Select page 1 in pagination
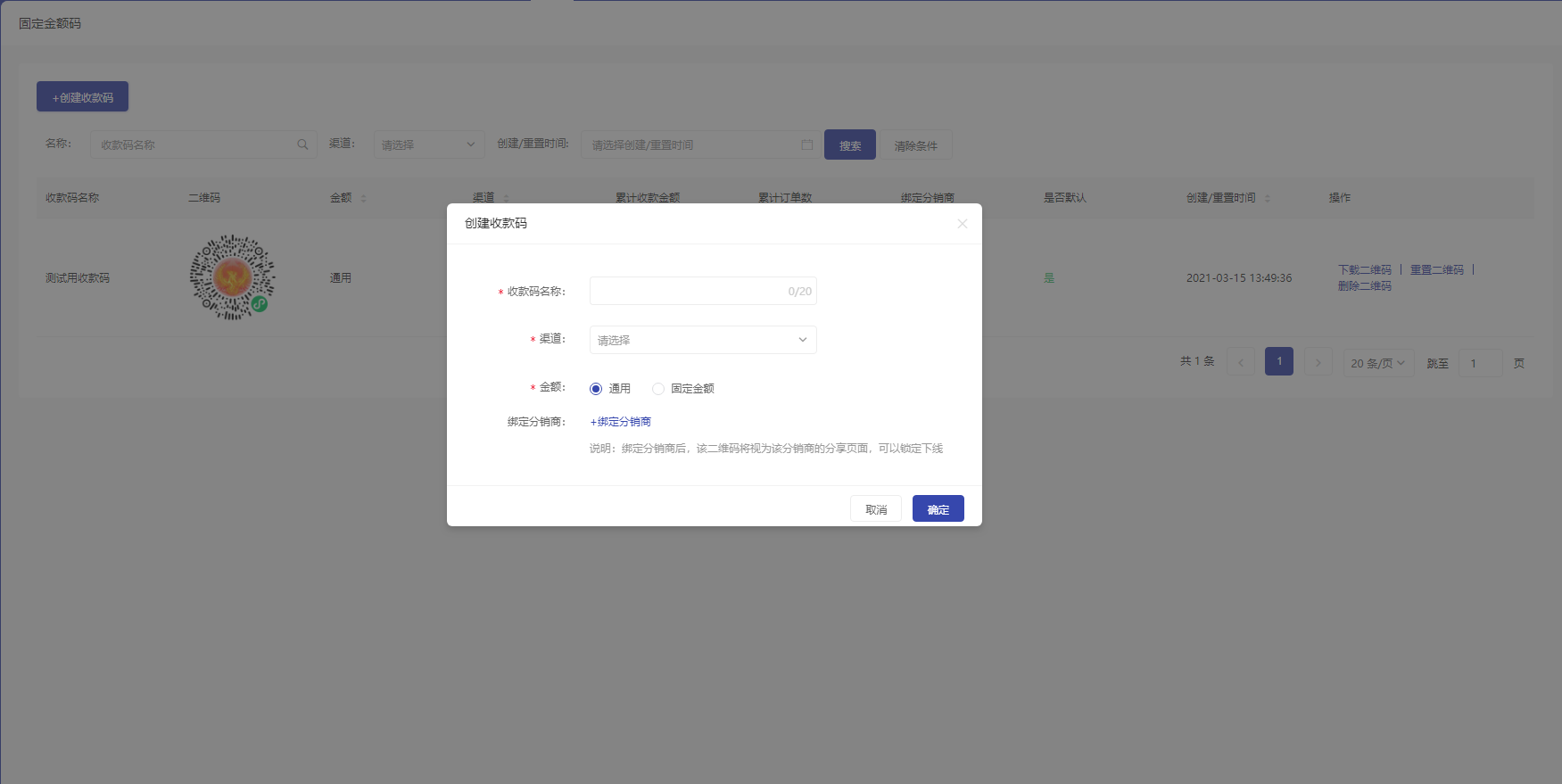The image size is (1562, 784). click(1279, 361)
